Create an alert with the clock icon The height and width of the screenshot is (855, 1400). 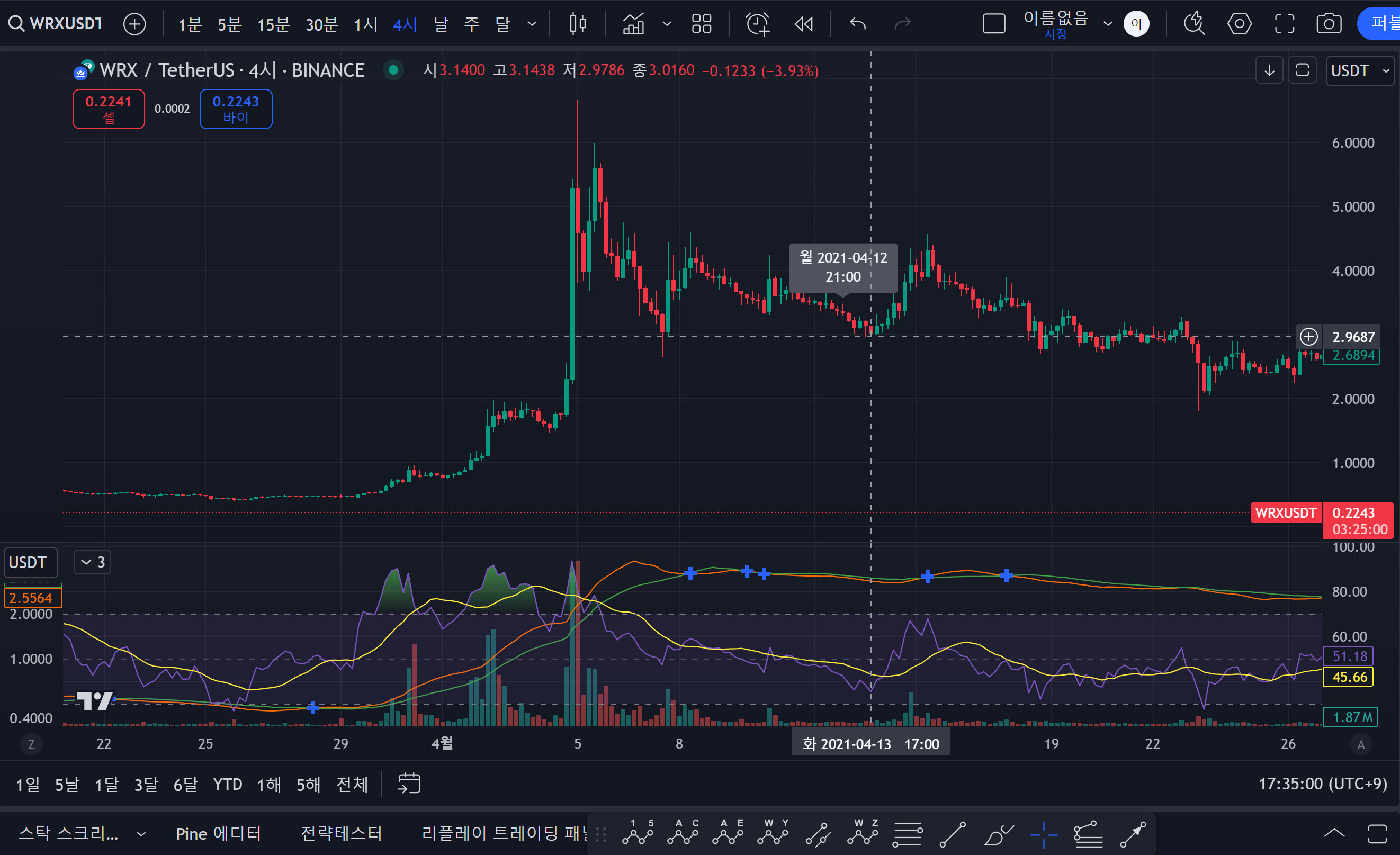click(757, 24)
